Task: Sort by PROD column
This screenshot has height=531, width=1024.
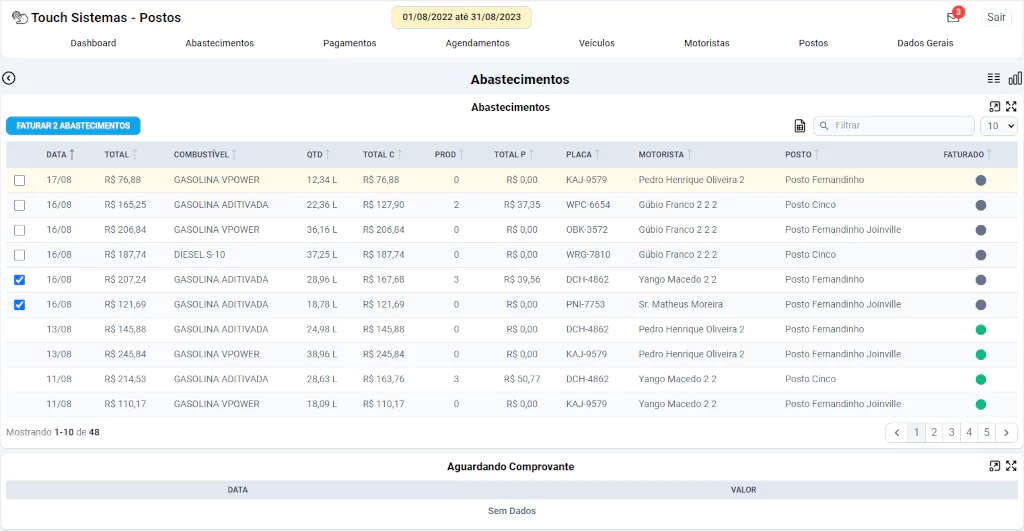Action: point(449,155)
